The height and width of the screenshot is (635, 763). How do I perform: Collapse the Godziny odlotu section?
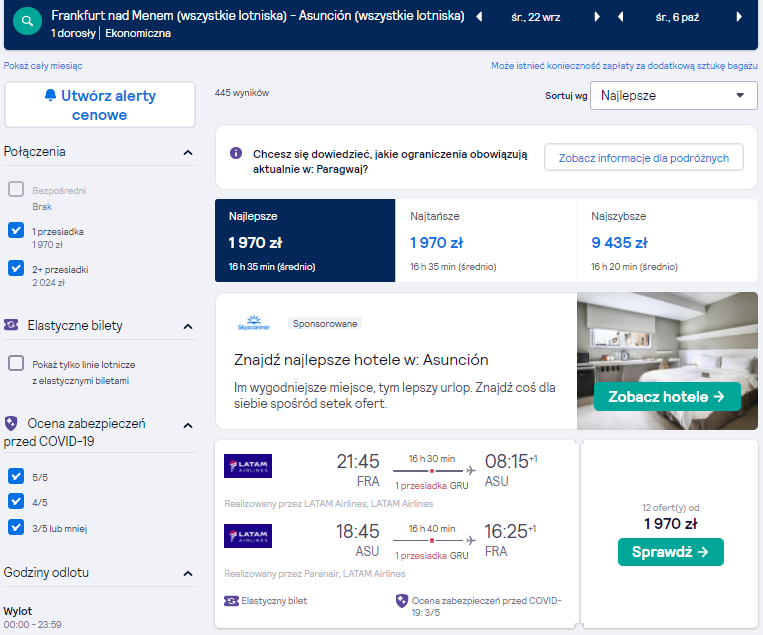(188, 574)
